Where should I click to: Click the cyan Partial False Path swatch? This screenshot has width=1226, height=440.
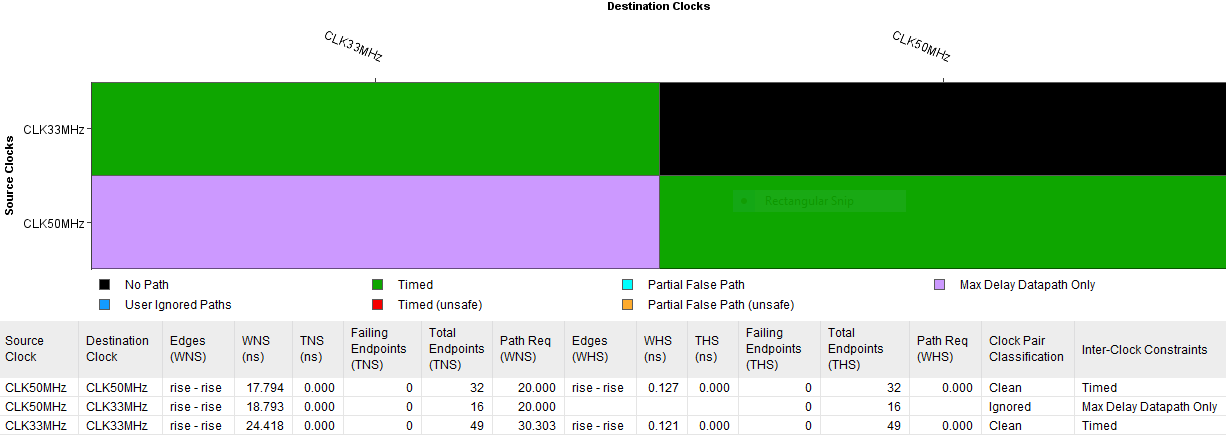pyautogui.click(x=627, y=285)
